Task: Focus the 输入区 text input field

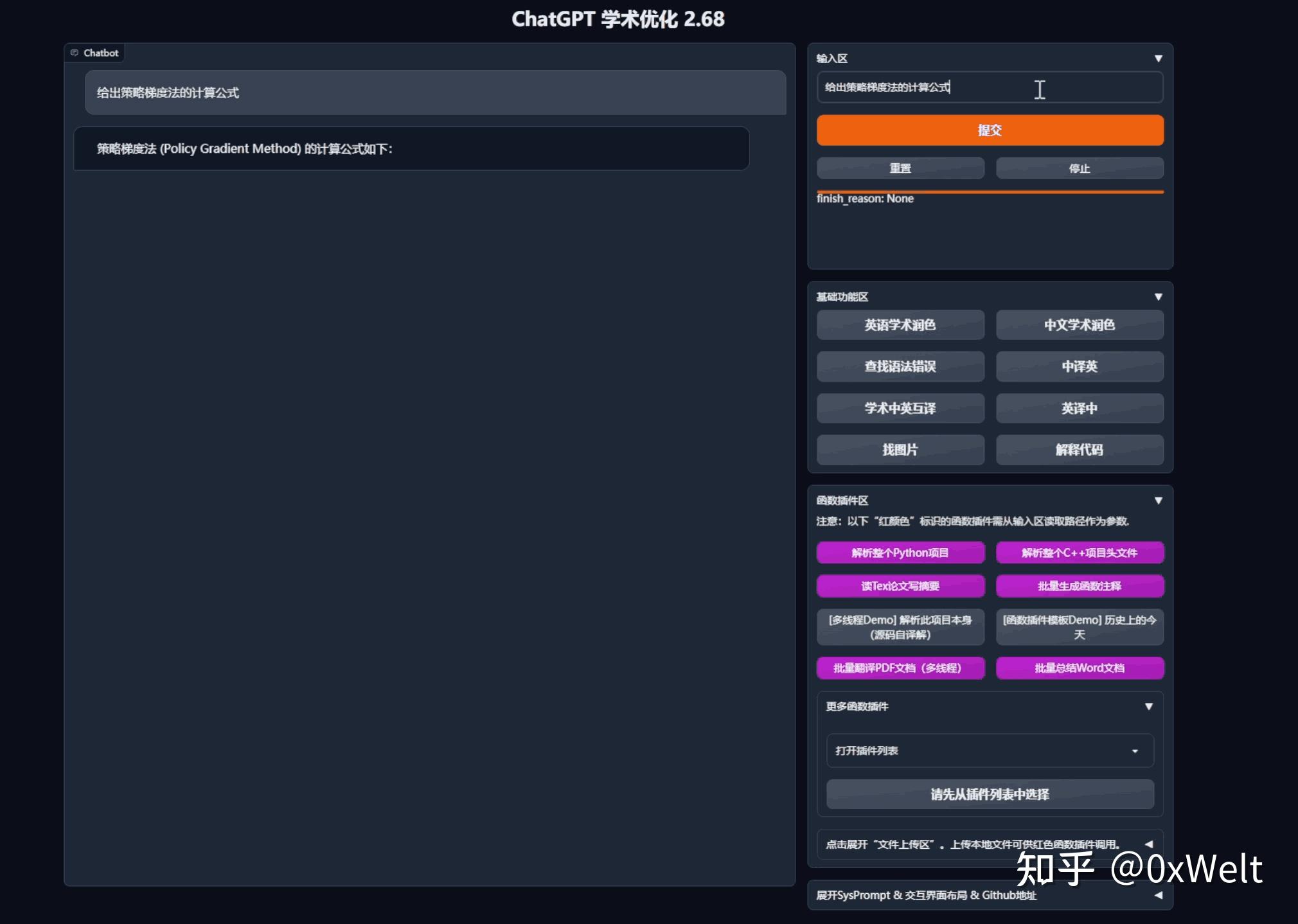Action: click(990, 87)
